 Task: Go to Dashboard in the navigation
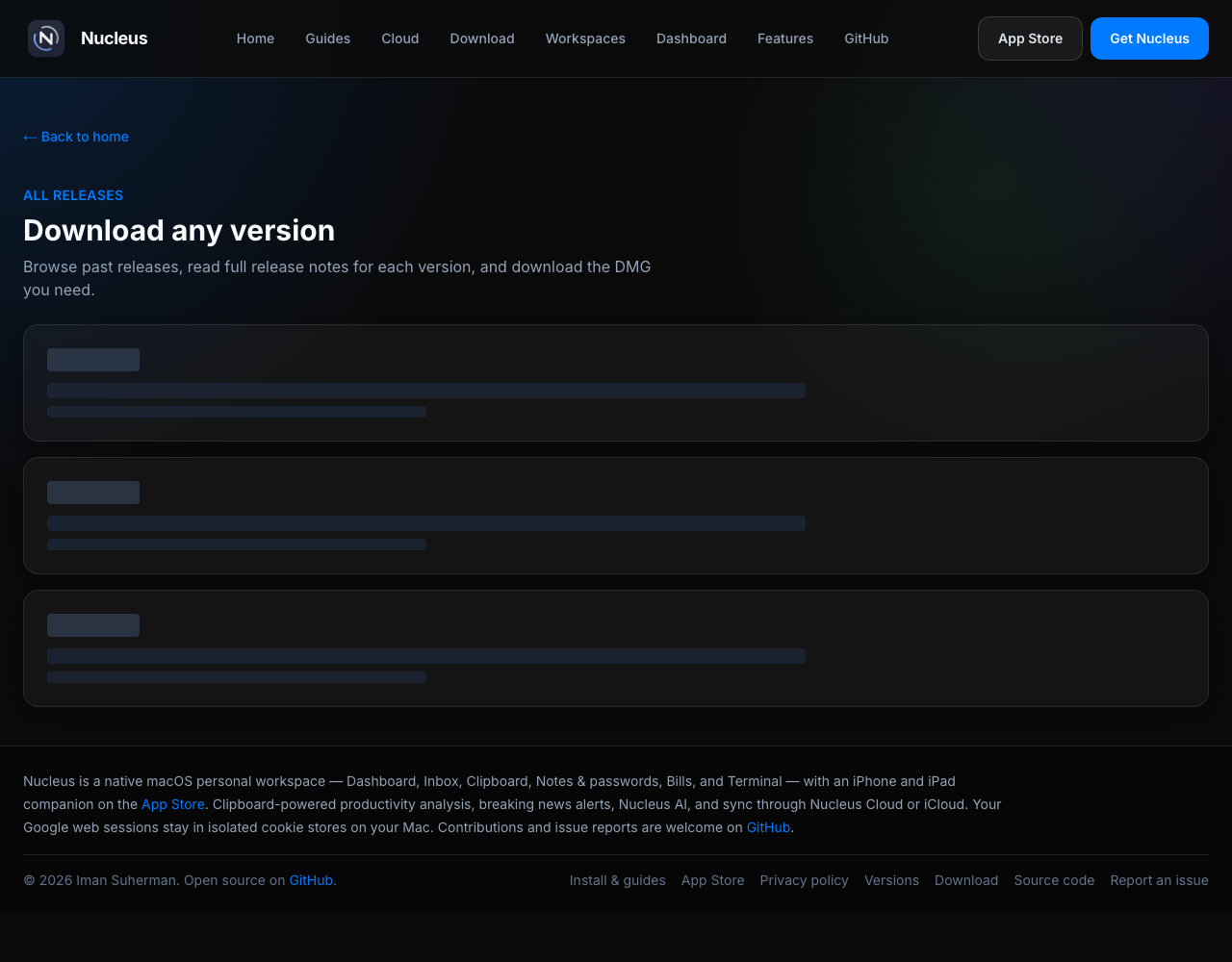pyautogui.click(x=691, y=38)
